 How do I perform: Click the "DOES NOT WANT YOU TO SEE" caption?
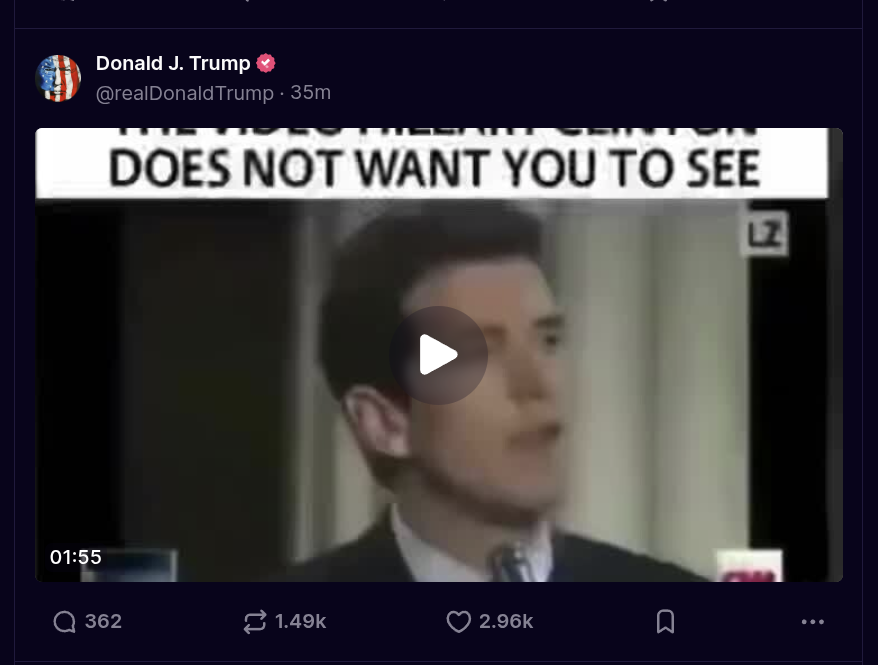pyautogui.click(x=435, y=169)
